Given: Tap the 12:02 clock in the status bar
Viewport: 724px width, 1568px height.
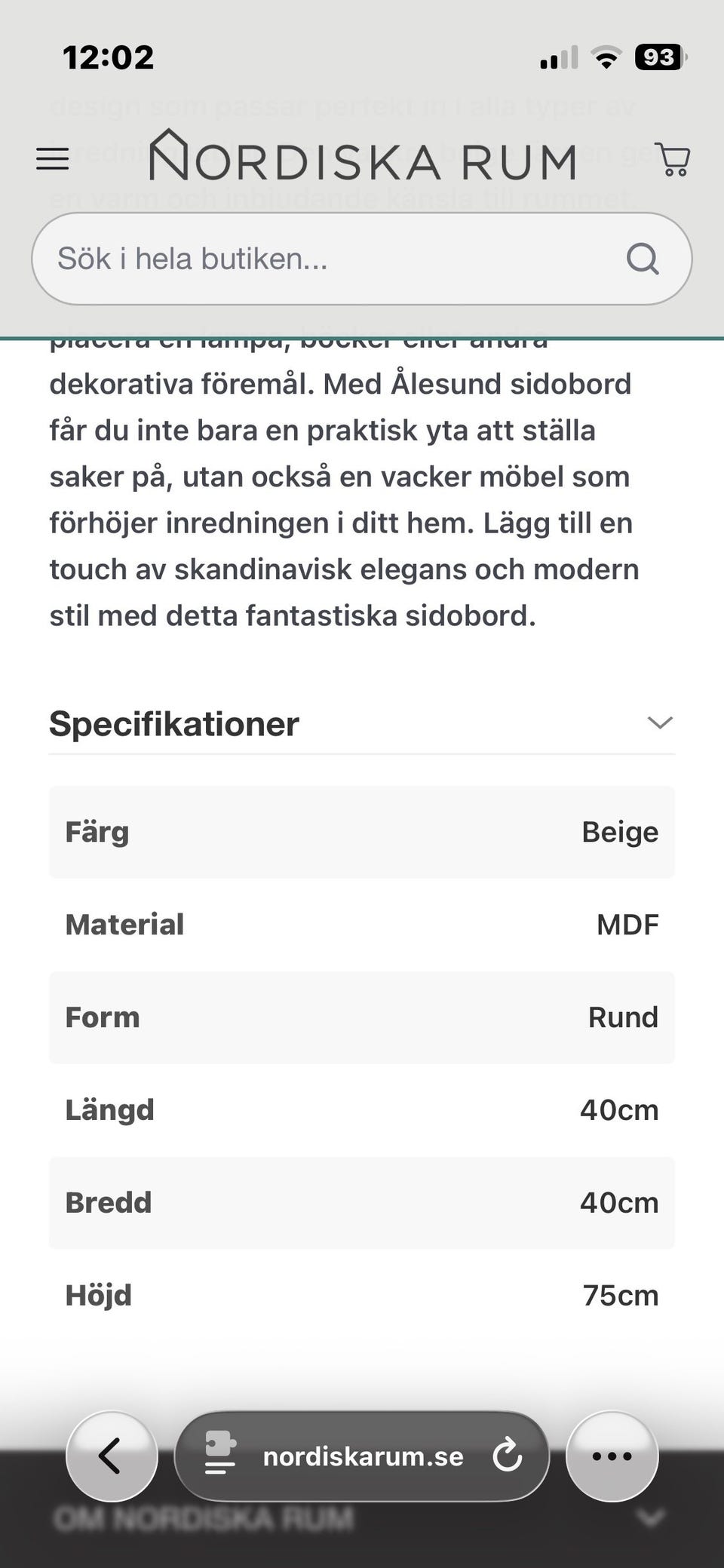Looking at the screenshot, I should click(x=109, y=57).
